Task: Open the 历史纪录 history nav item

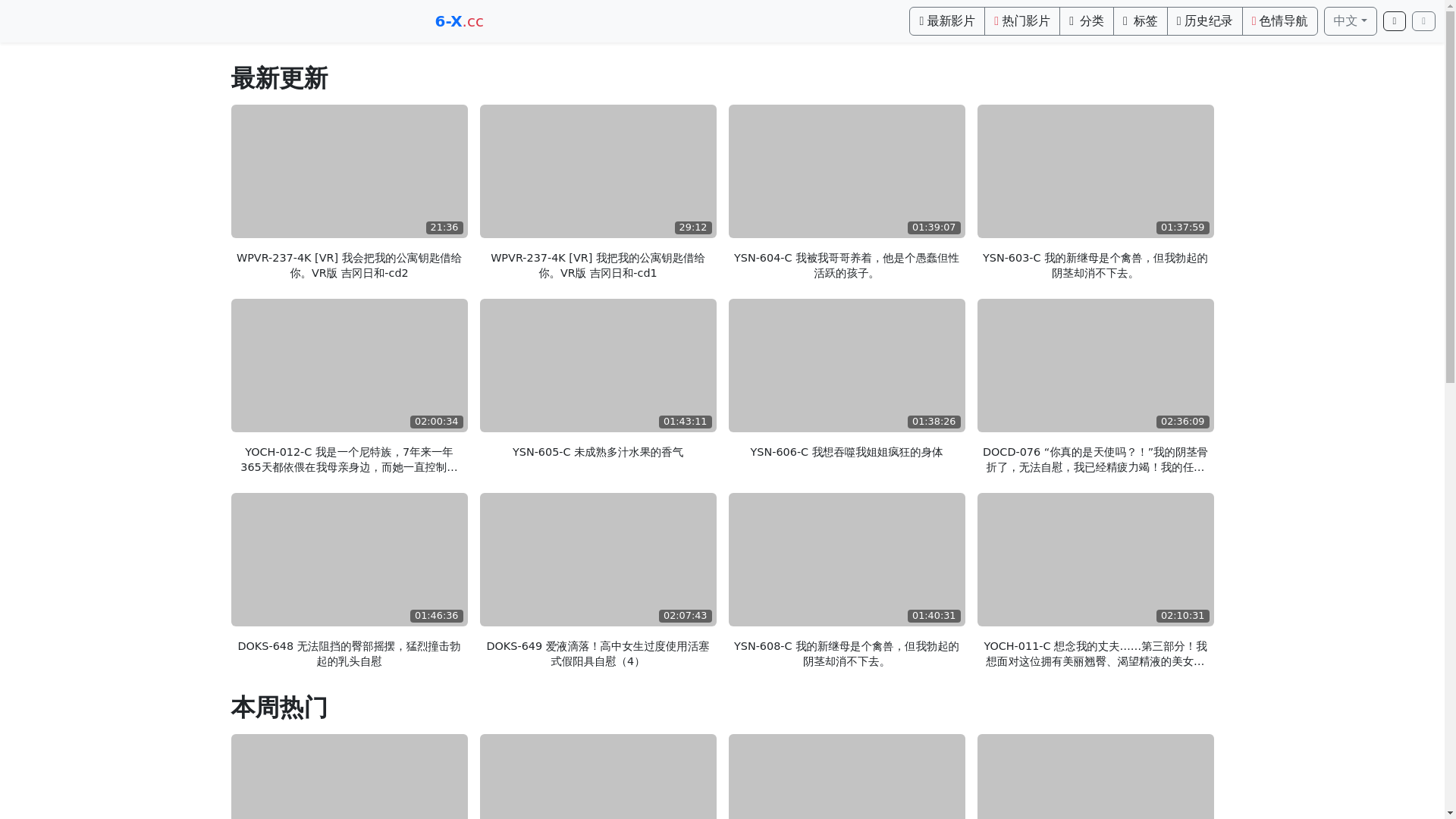Action: [x=1204, y=21]
